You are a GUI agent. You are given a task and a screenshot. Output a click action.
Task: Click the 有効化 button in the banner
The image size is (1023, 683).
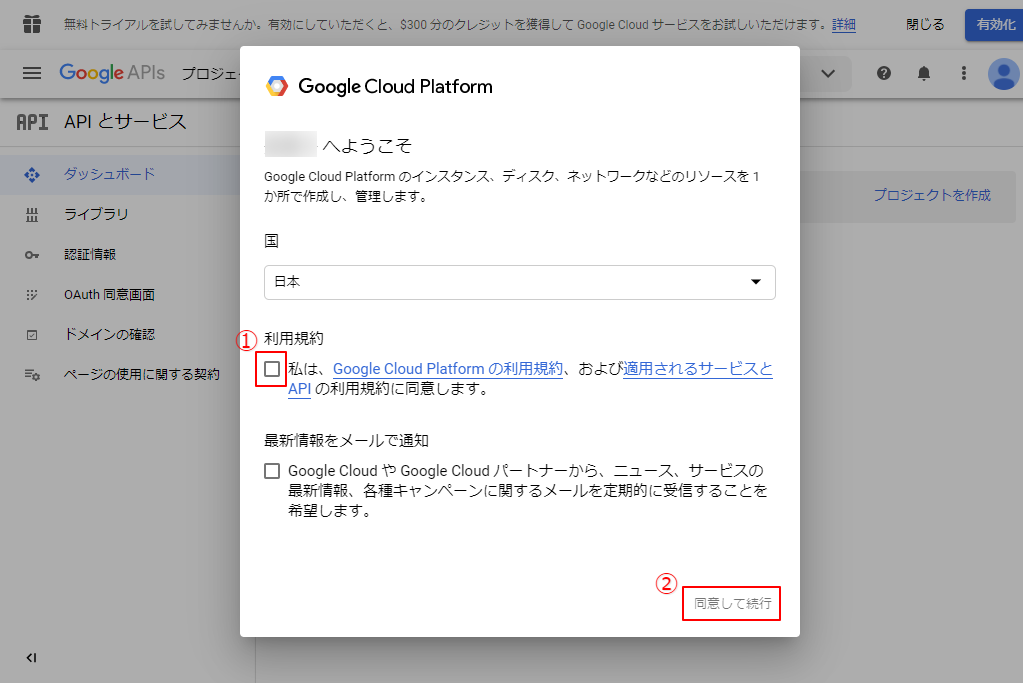coord(995,24)
